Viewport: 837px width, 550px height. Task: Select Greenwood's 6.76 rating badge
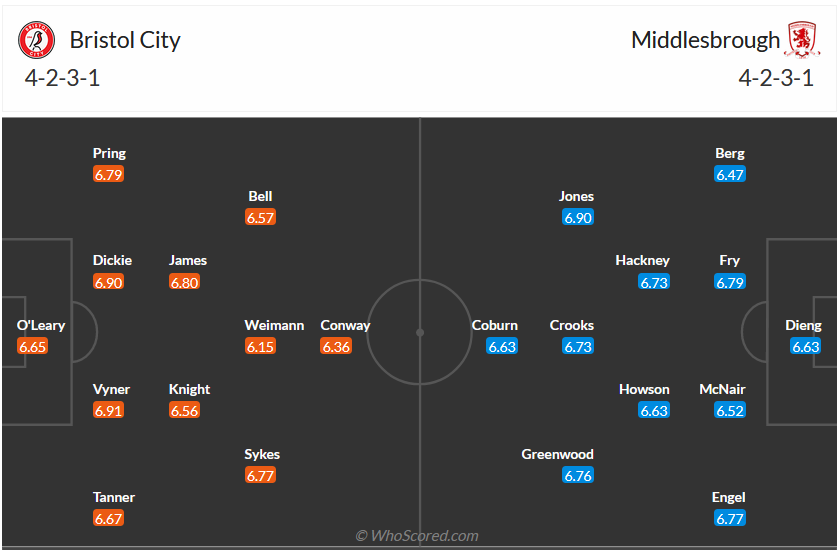tap(578, 476)
